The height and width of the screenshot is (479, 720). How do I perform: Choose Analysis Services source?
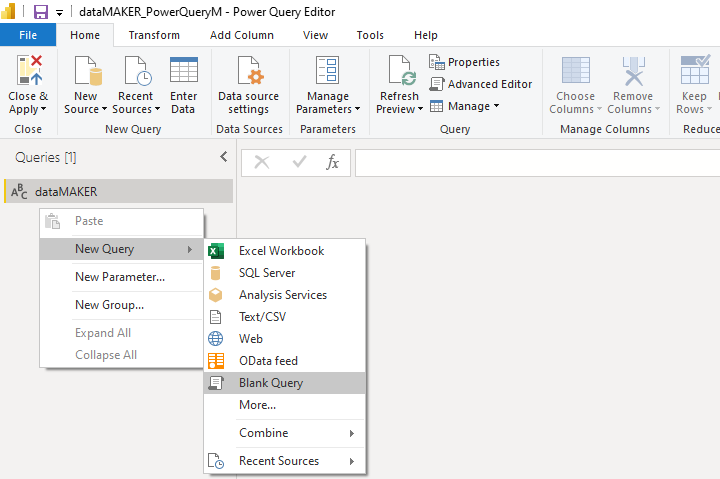coord(285,295)
